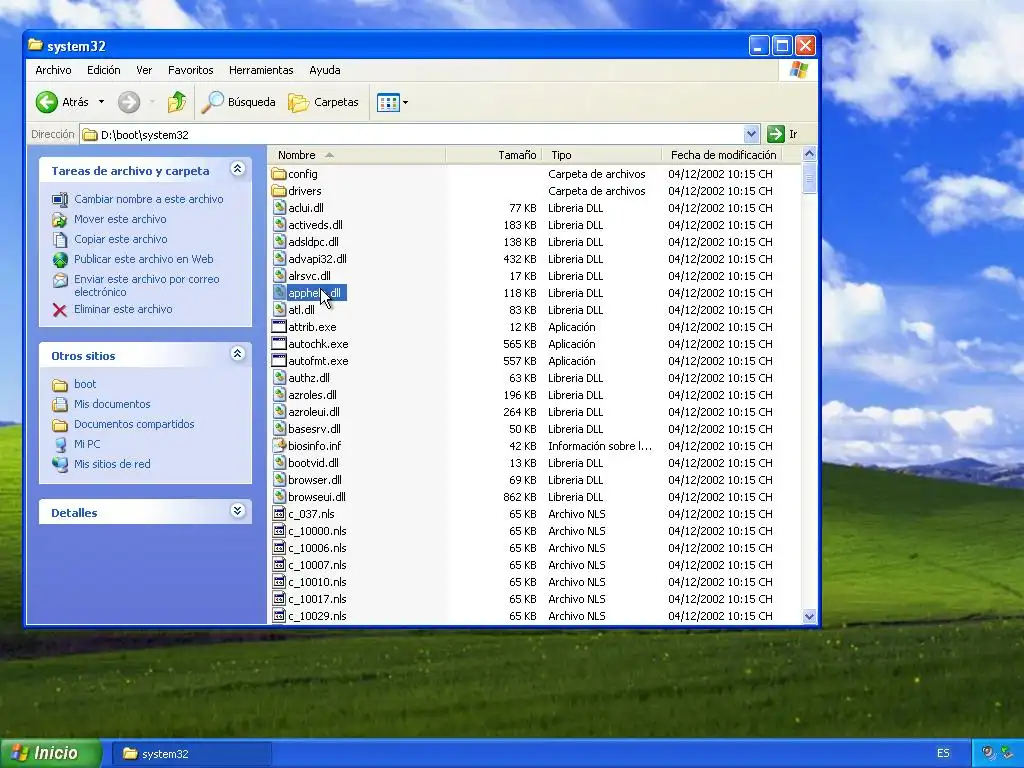Select the drivers folder icon
Screen dimensions: 1024x768
click(x=279, y=191)
